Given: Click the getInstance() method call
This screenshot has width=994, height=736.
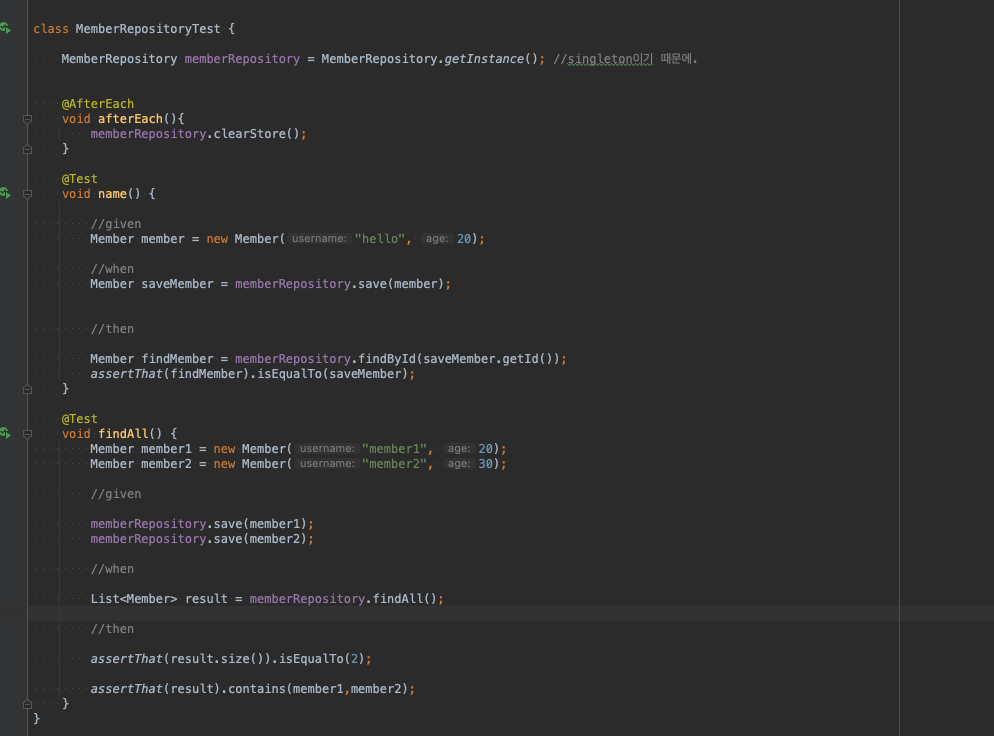Looking at the screenshot, I should tap(491, 58).
